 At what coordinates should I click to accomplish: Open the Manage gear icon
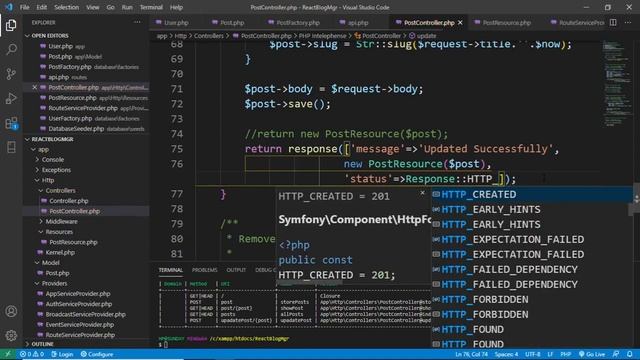(11, 336)
